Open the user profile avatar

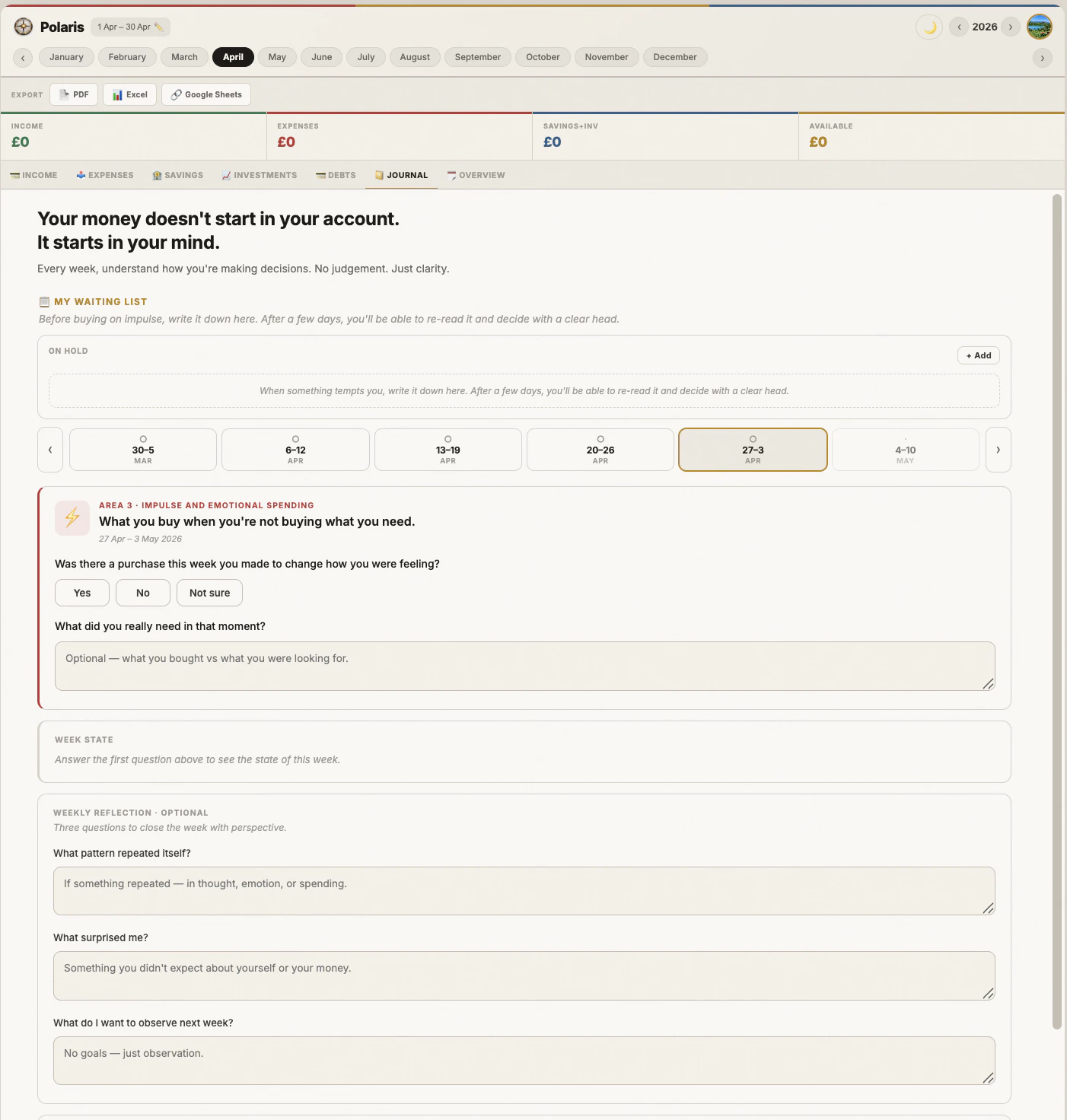1040,27
